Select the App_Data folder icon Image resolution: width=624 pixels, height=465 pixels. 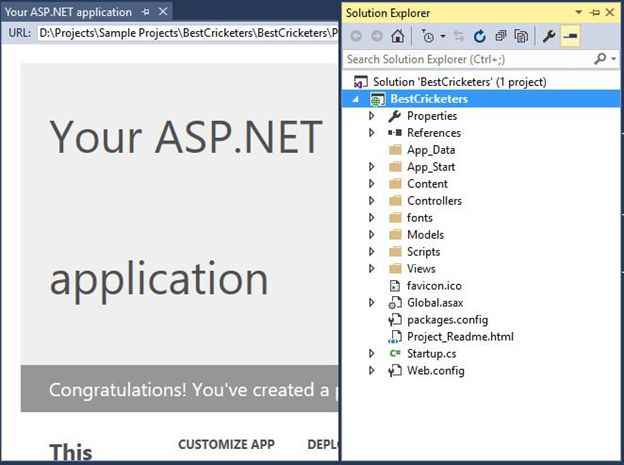(395, 150)
